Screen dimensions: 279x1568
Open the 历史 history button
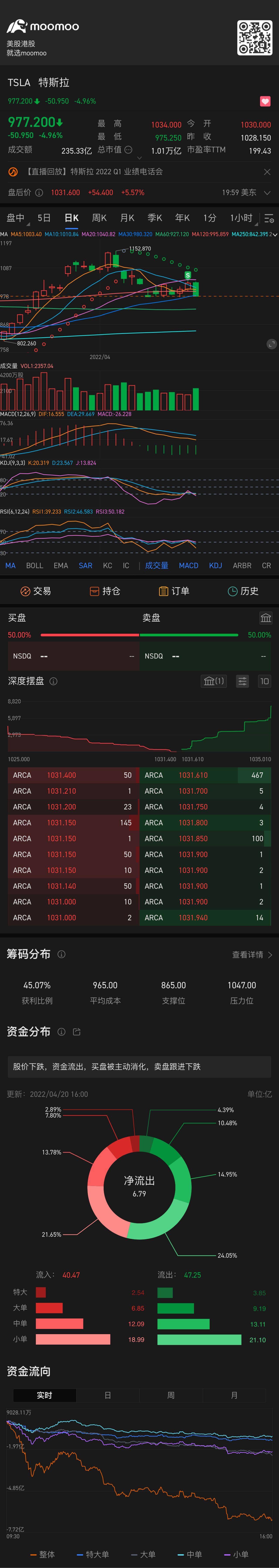pos(243,591)
